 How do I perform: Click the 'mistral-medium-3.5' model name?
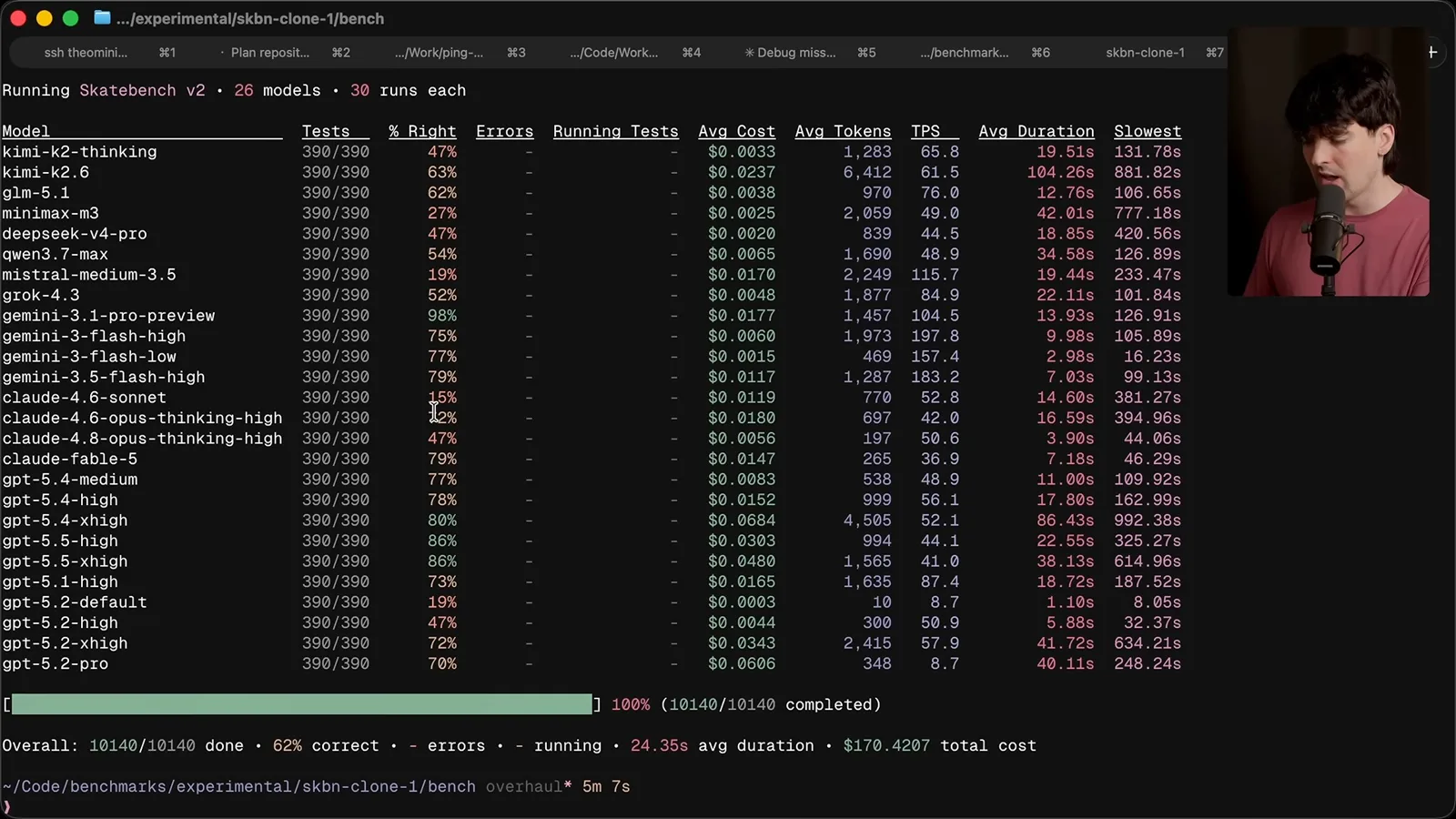point(89,275)
